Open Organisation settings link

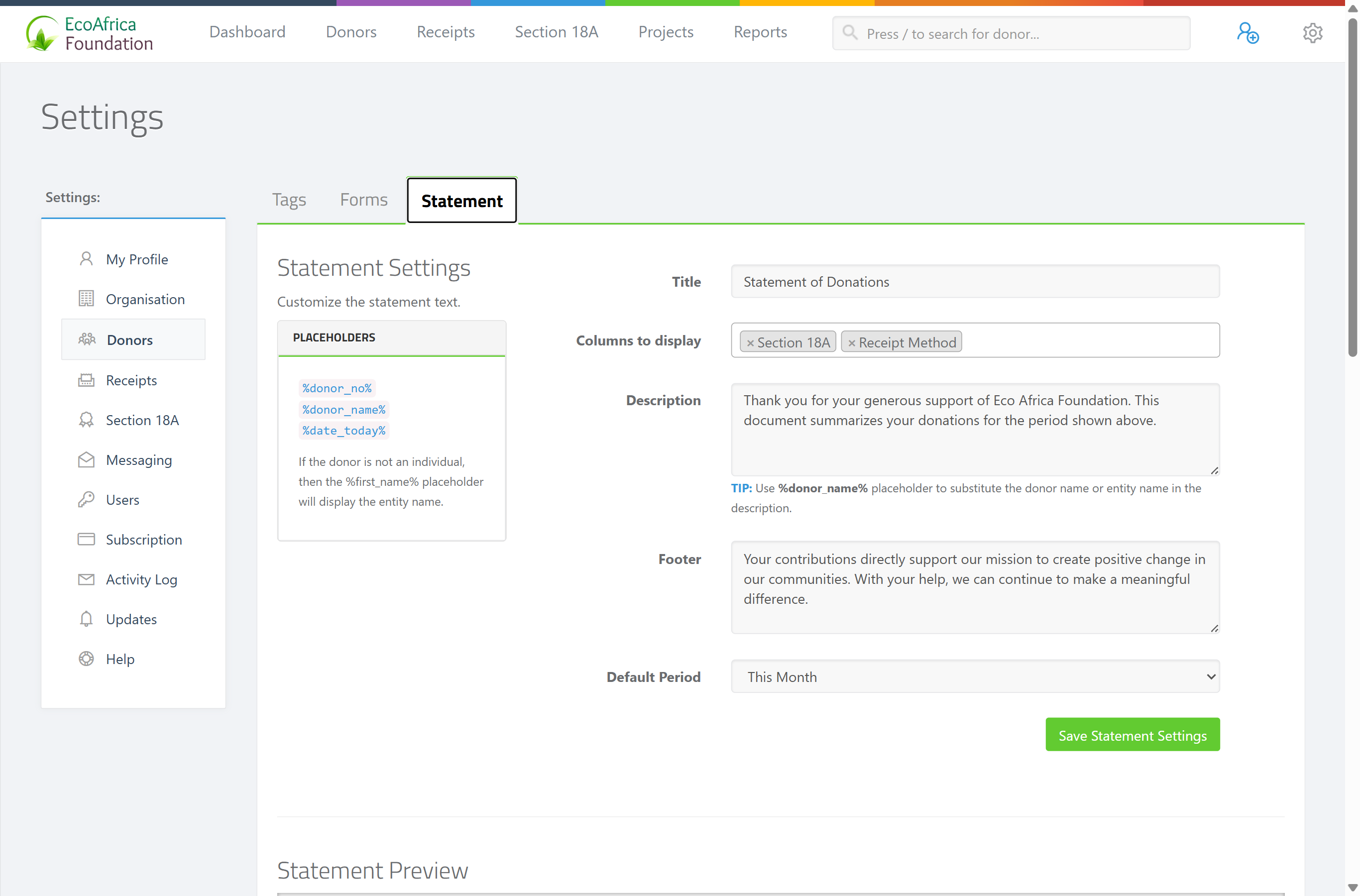click(145, 300)
